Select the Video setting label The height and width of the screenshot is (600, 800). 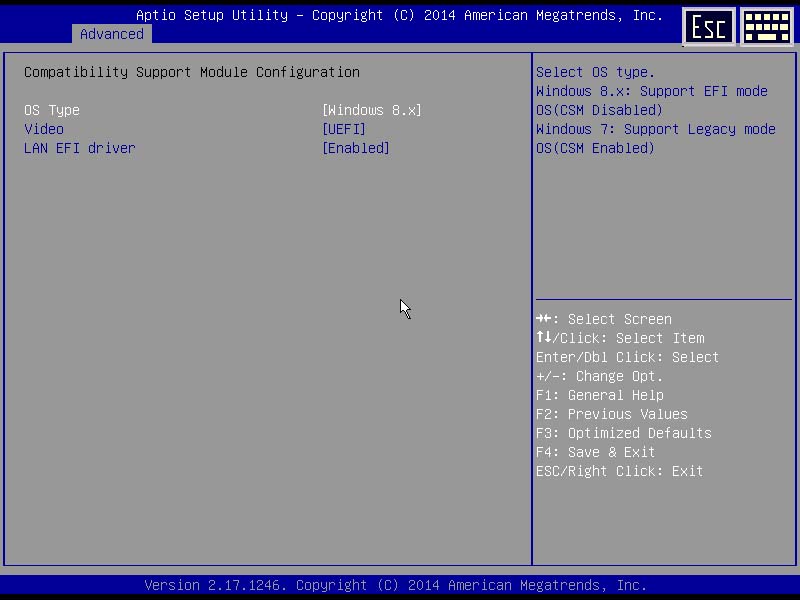(x=44, y=129)
